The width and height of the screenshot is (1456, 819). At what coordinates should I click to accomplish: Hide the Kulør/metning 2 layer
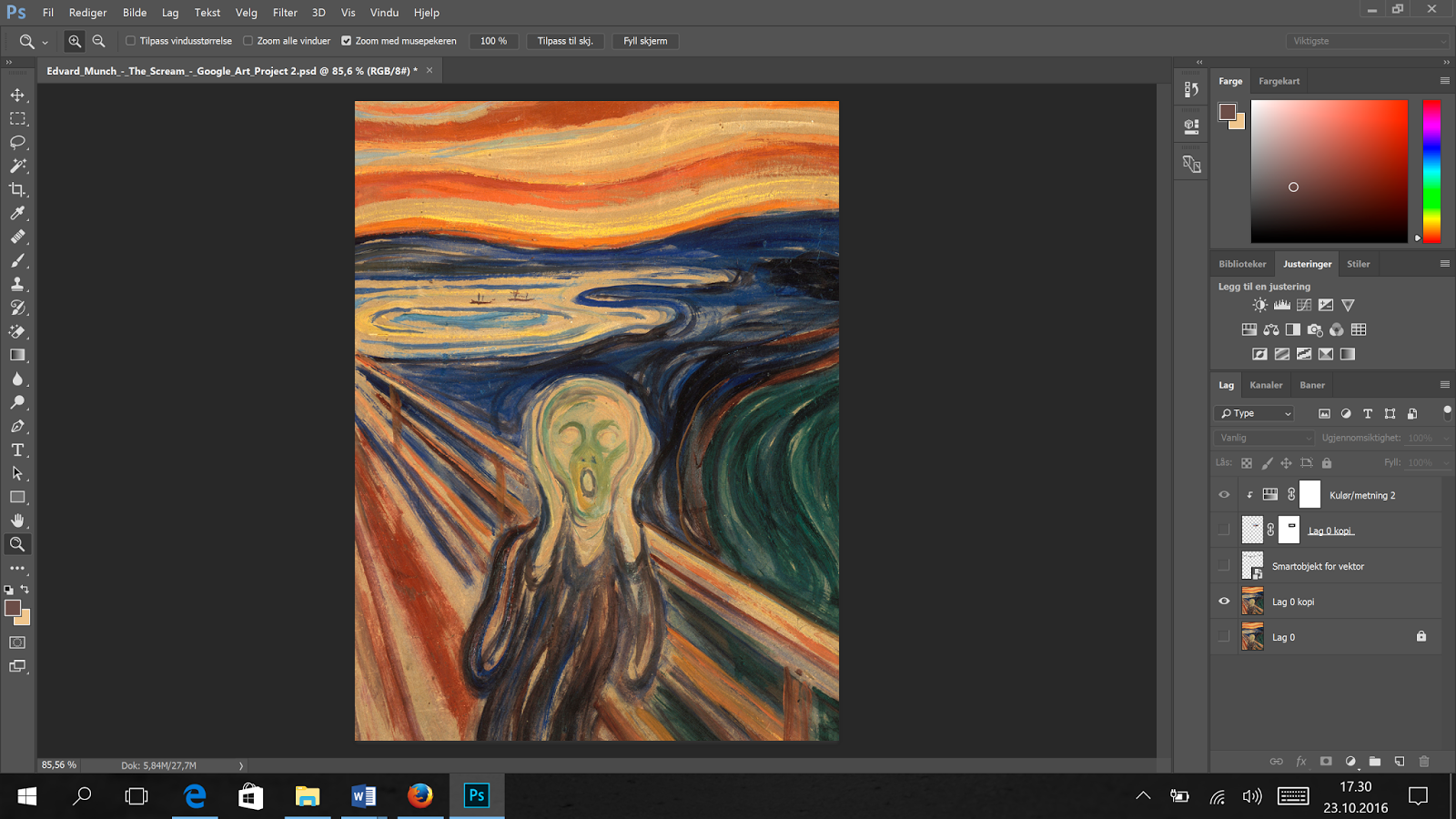[1224, 495]
